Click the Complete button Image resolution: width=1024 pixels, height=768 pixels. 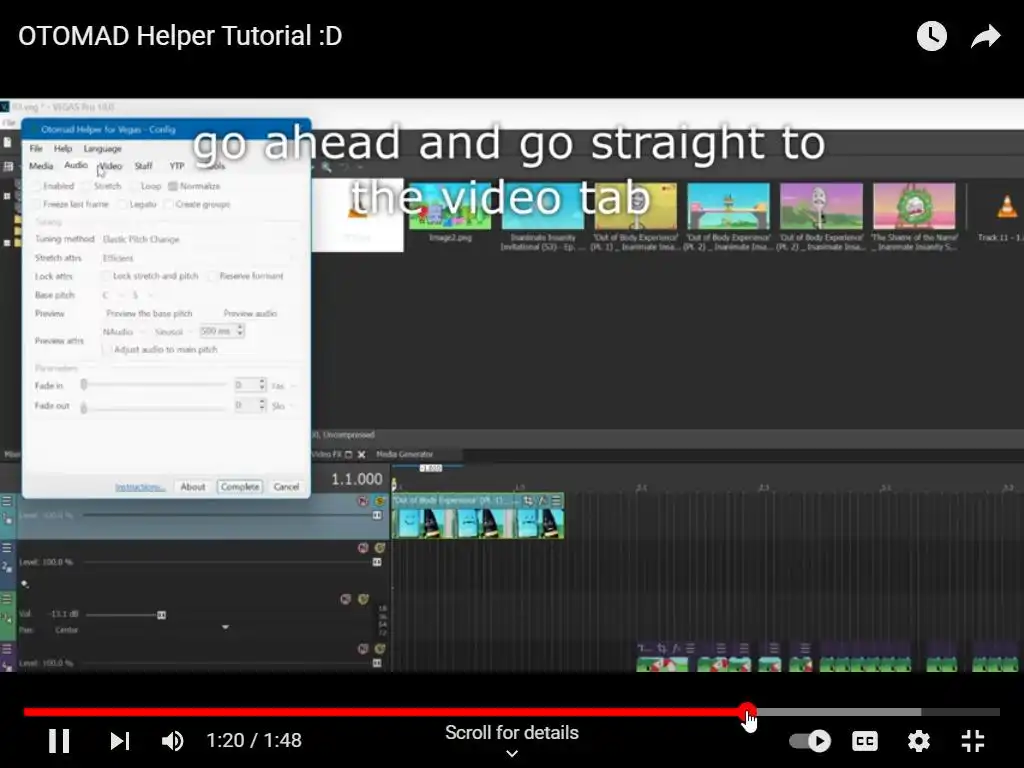click(x=240, y=487)
